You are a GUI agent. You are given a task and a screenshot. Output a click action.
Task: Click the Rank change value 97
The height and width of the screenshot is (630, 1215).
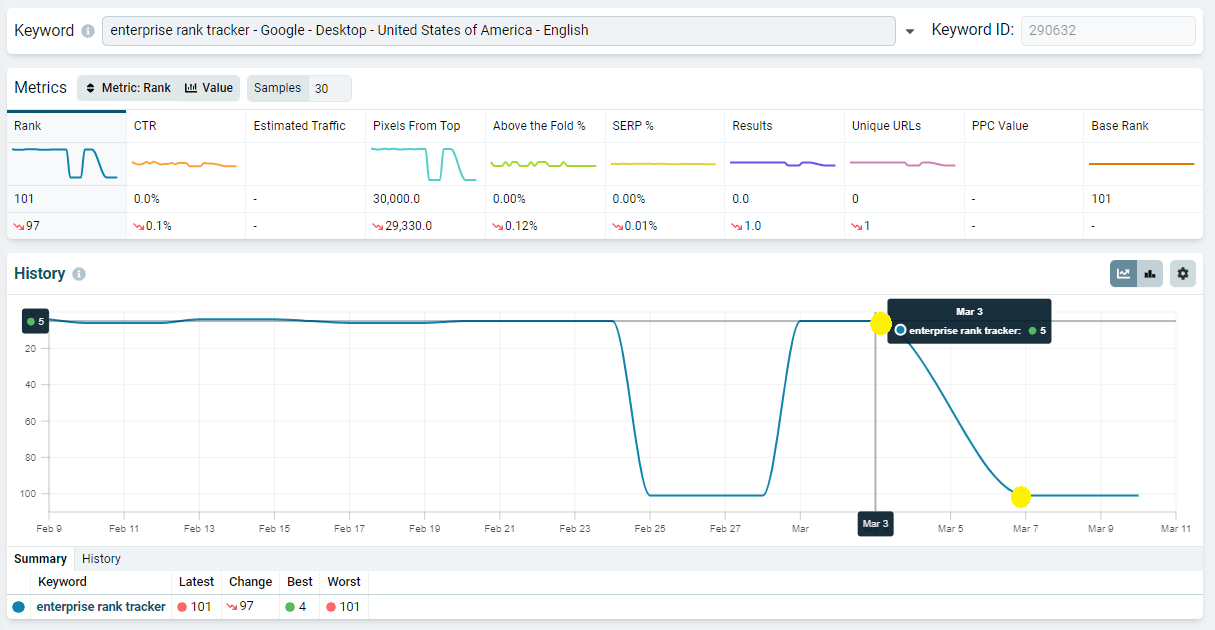tap(33, 226)
